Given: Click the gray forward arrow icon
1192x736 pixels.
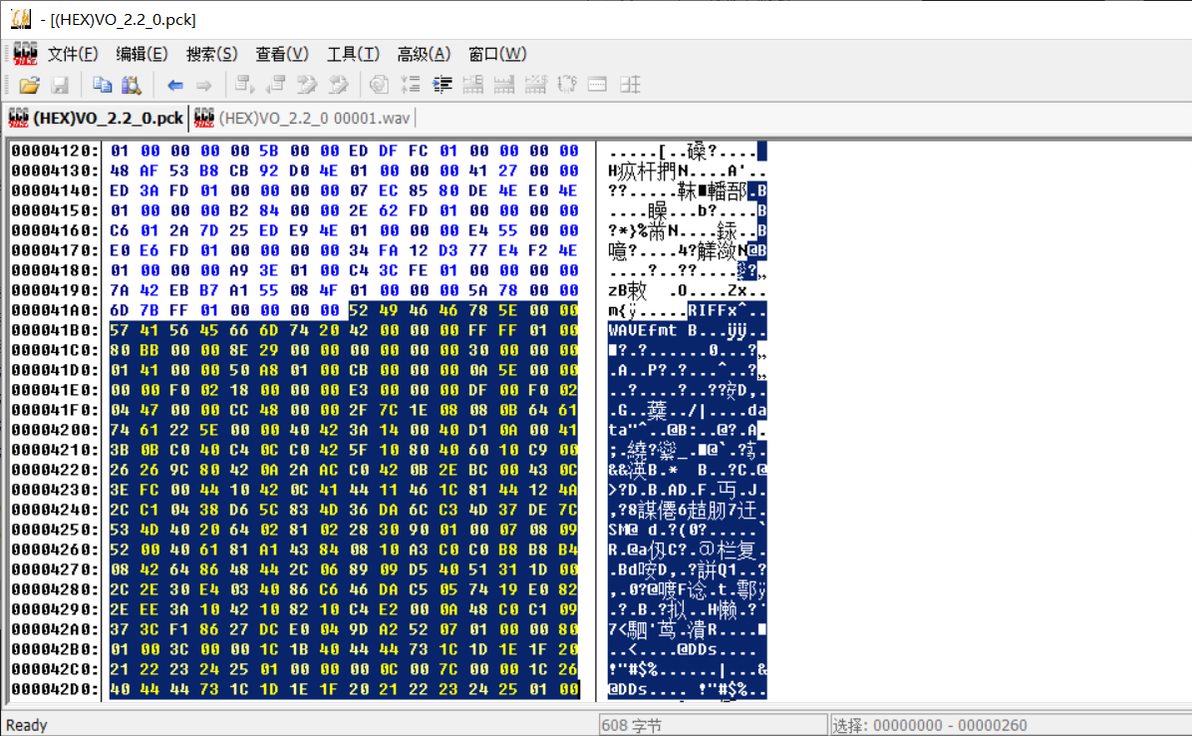Looking at the screenshot, I should pos(204,85).
